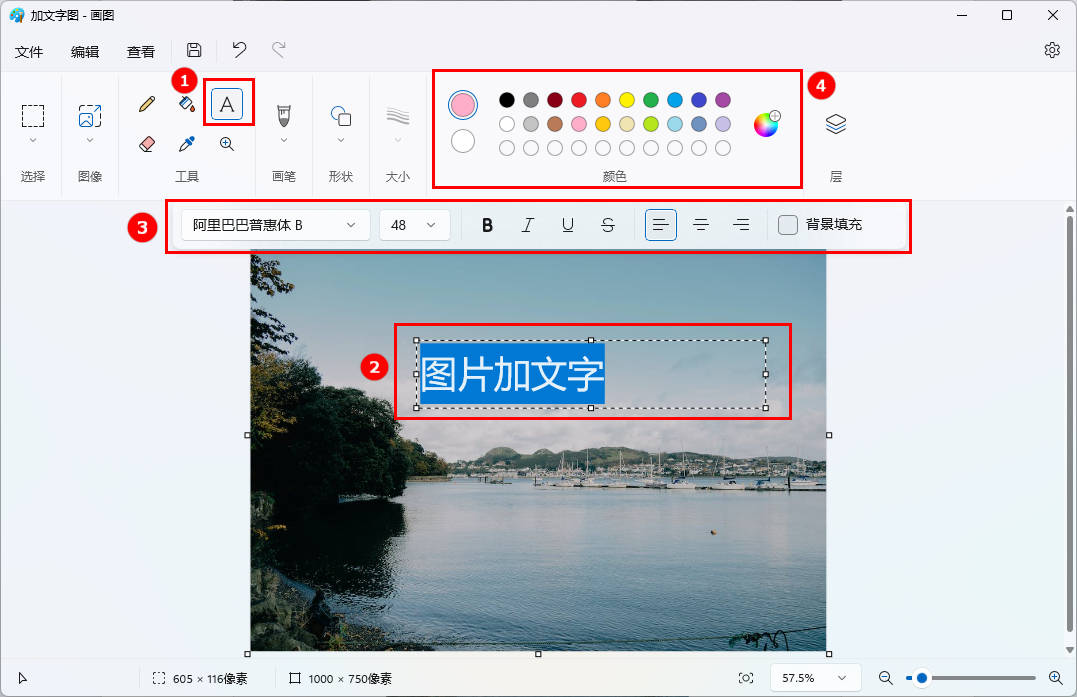Viewport: 1077px width, 697px height.
Task: Save the file using the diskette icon
Action: coord(194,49)
